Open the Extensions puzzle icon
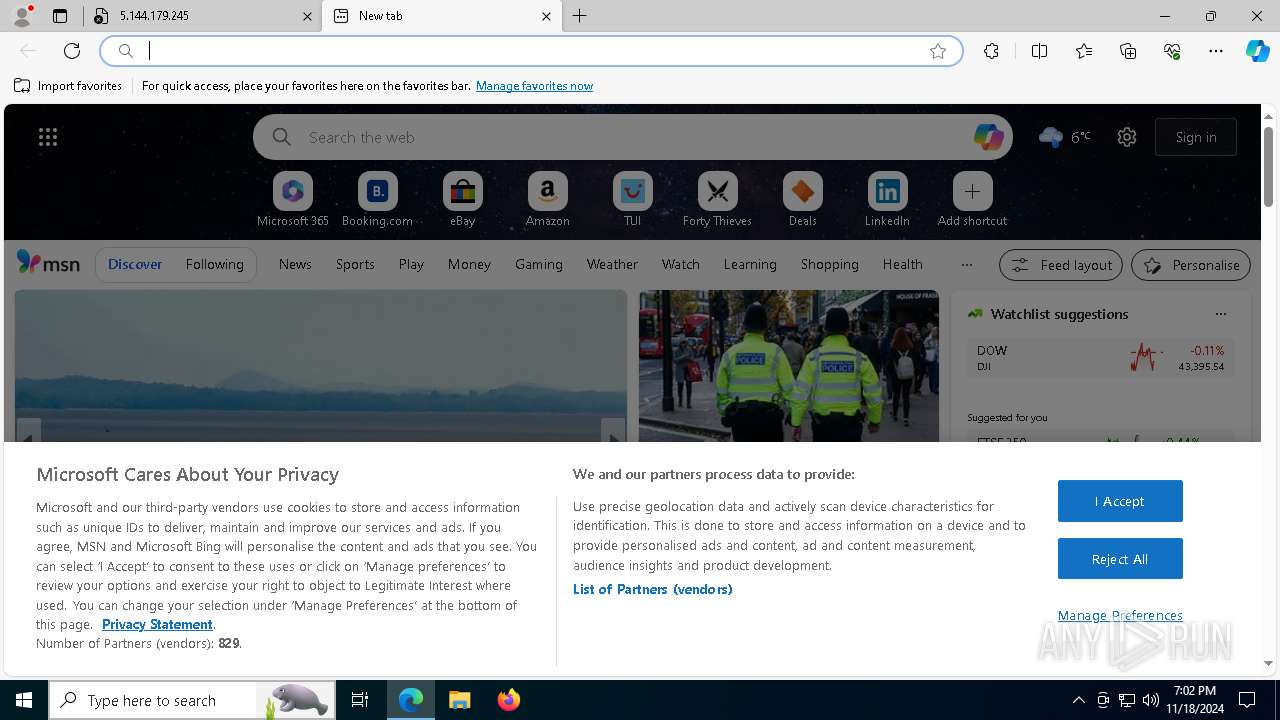This screenshot has width=1280, height=720. (991, 51)
